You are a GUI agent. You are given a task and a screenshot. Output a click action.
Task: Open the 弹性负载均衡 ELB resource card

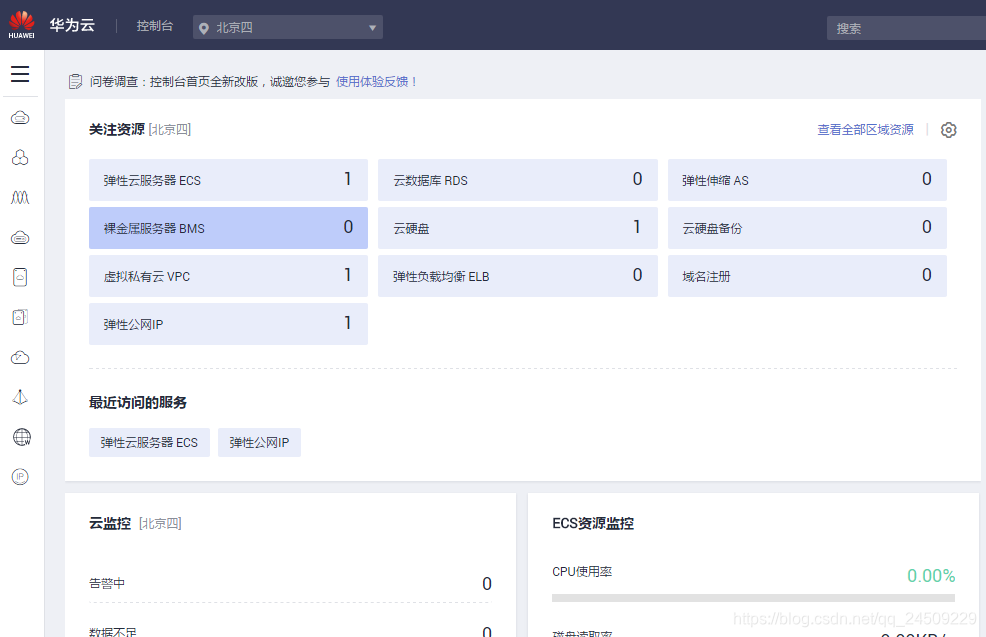(x=518, y=275)
